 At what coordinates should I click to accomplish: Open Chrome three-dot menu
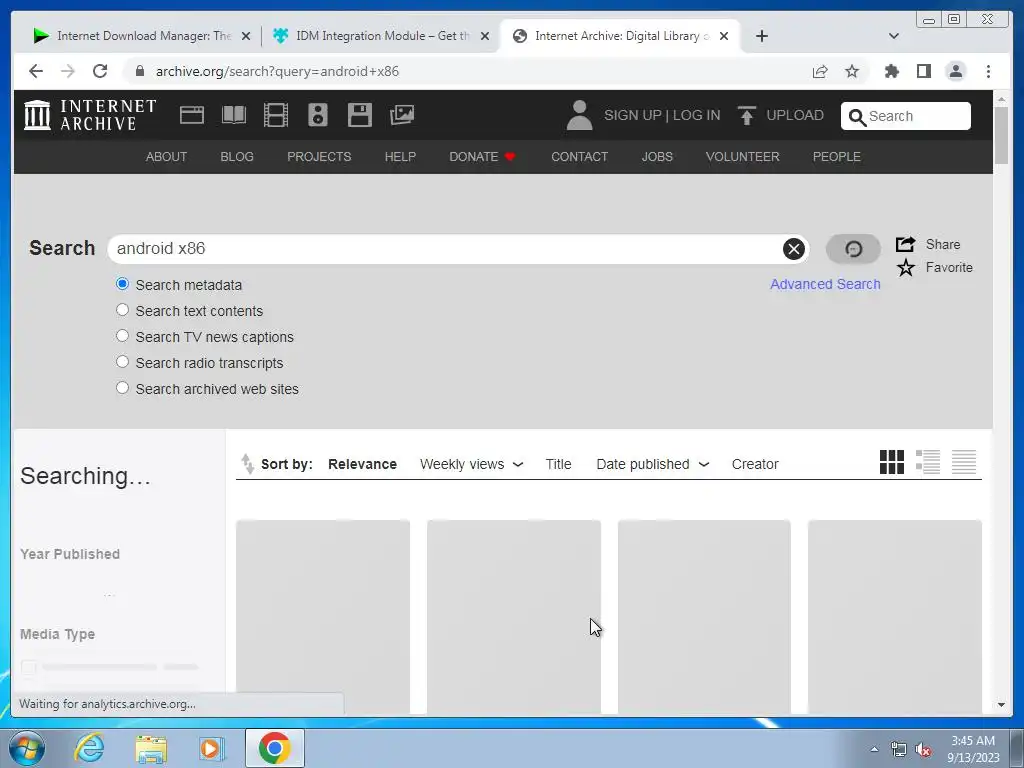(x=988, y=71)
